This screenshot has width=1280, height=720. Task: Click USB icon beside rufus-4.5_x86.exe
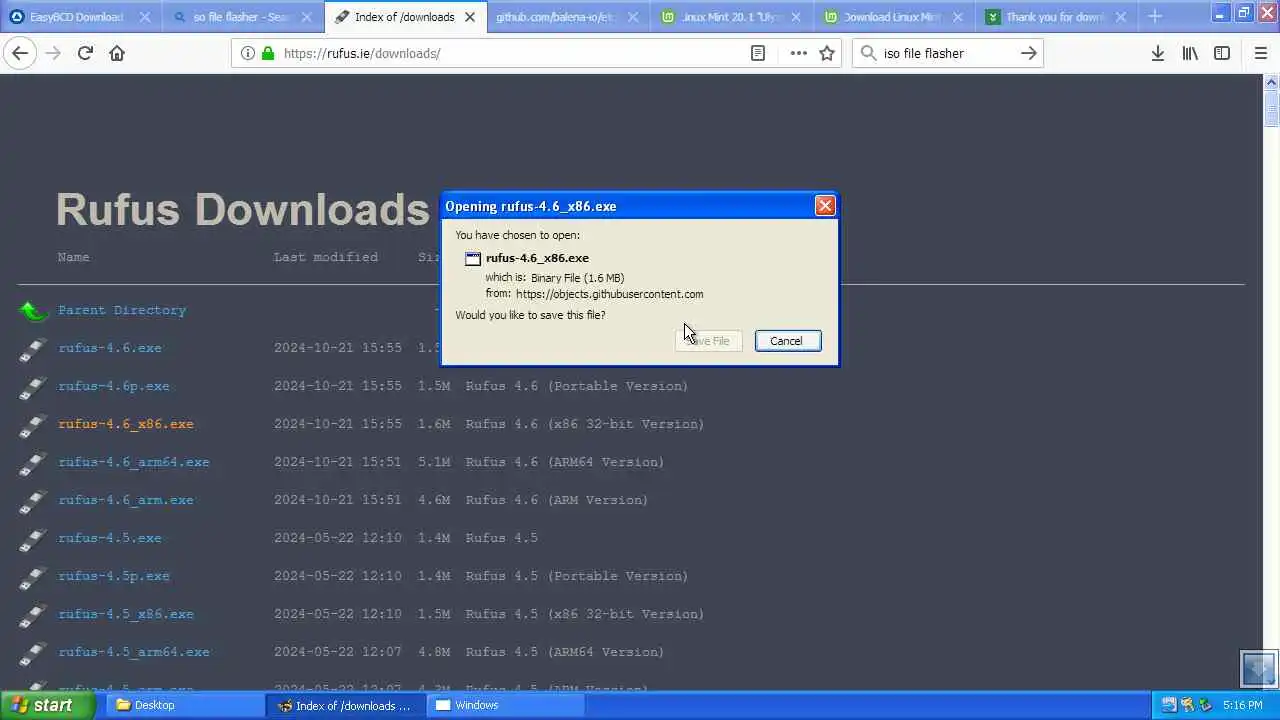coord(33,615)
